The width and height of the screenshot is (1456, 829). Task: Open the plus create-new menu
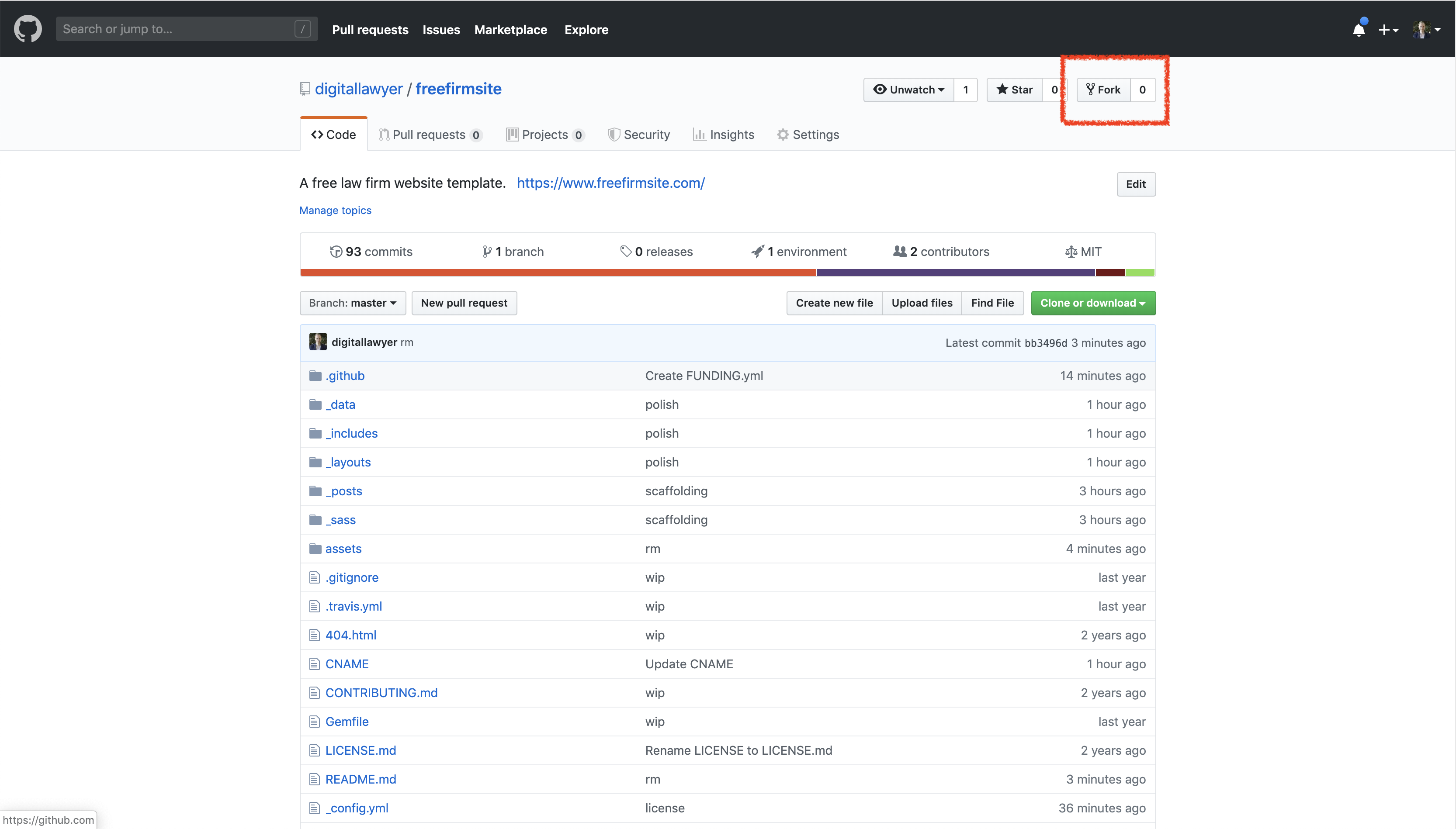(1388, 30)
